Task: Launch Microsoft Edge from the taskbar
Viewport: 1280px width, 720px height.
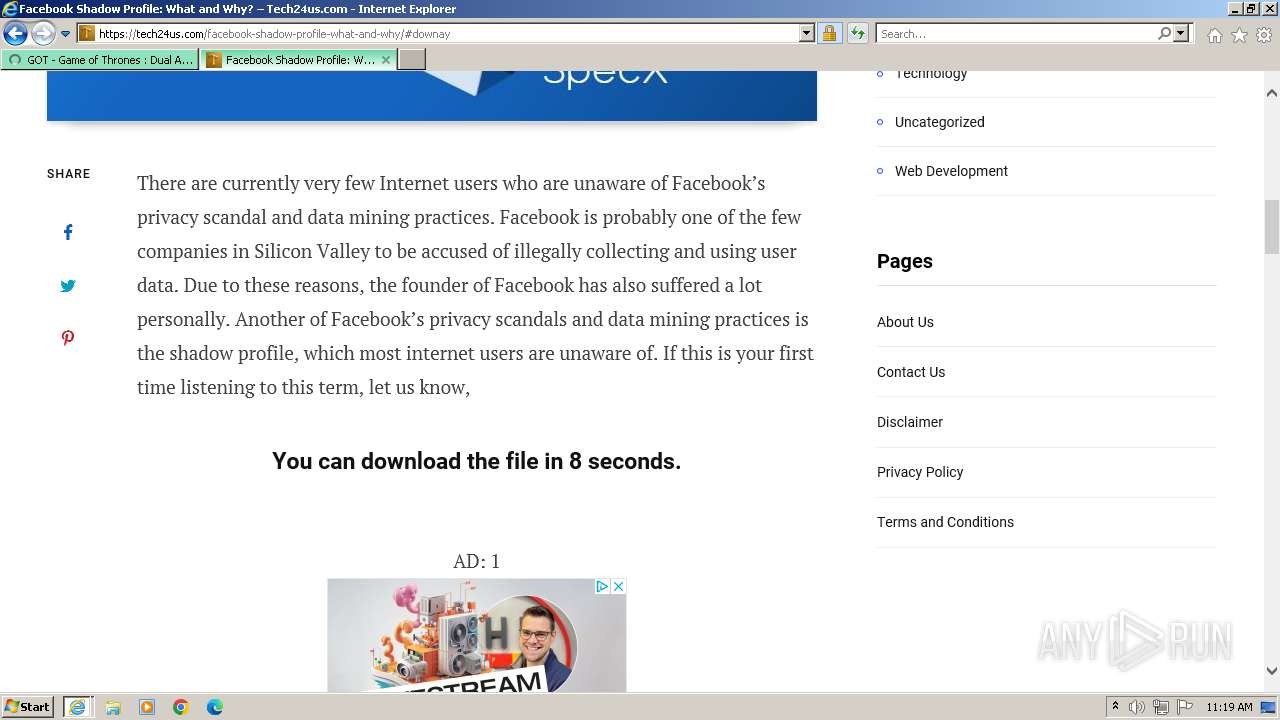Action: [x=215, y=707]
